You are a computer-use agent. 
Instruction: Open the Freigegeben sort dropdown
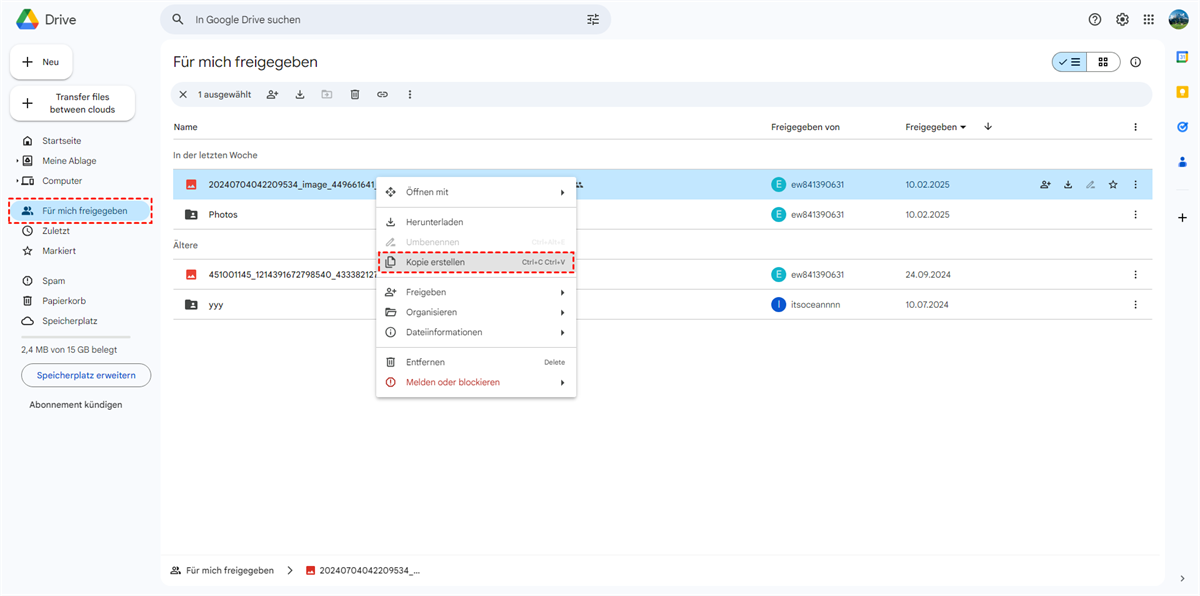pos(935,127)
